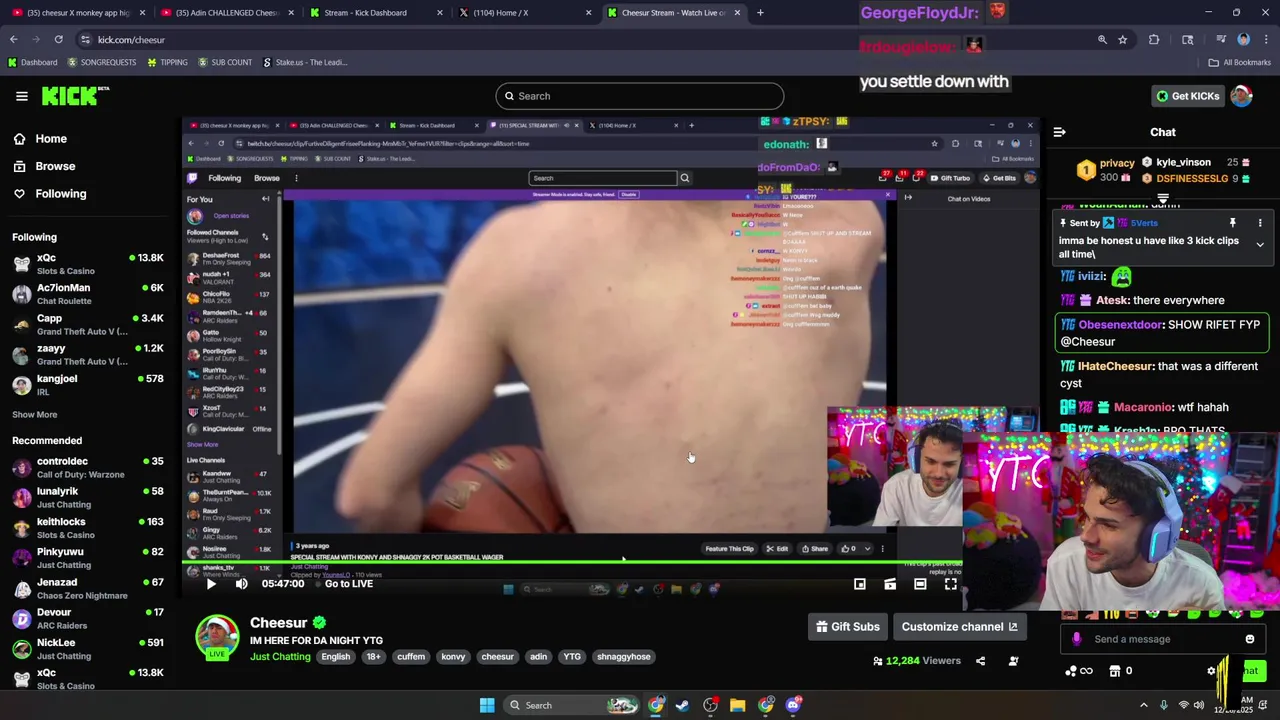This screenshot has width=1280, height=720.
Task: Open Capp channel in sidebar
Action: (87, 324)
